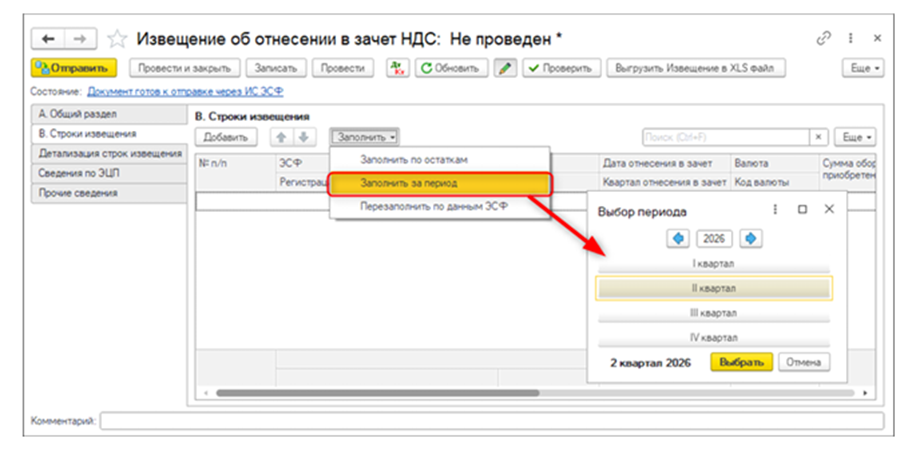Move row down with down arrow

click(x=304, y=137)
